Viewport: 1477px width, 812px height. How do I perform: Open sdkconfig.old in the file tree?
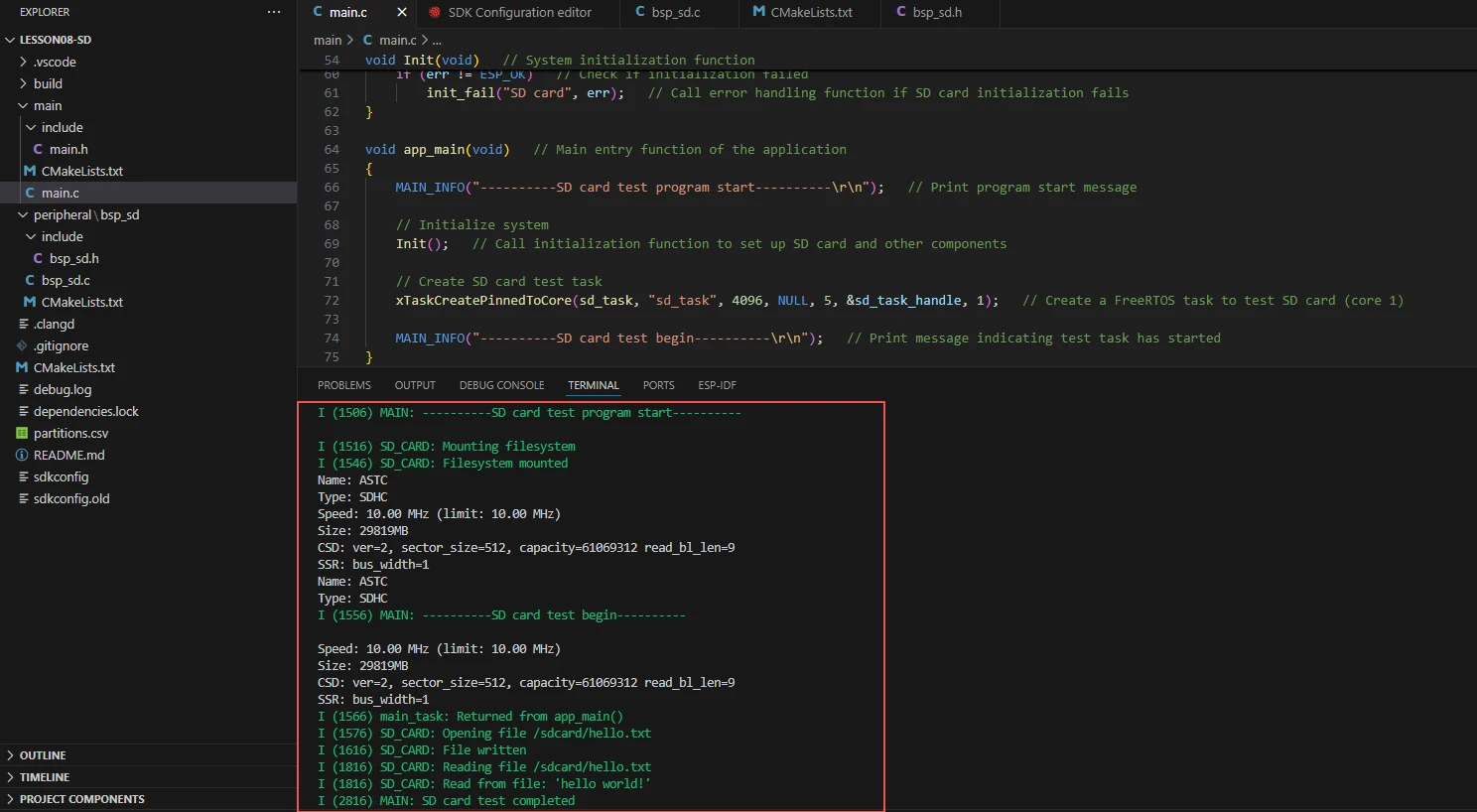tap(71, 498)
